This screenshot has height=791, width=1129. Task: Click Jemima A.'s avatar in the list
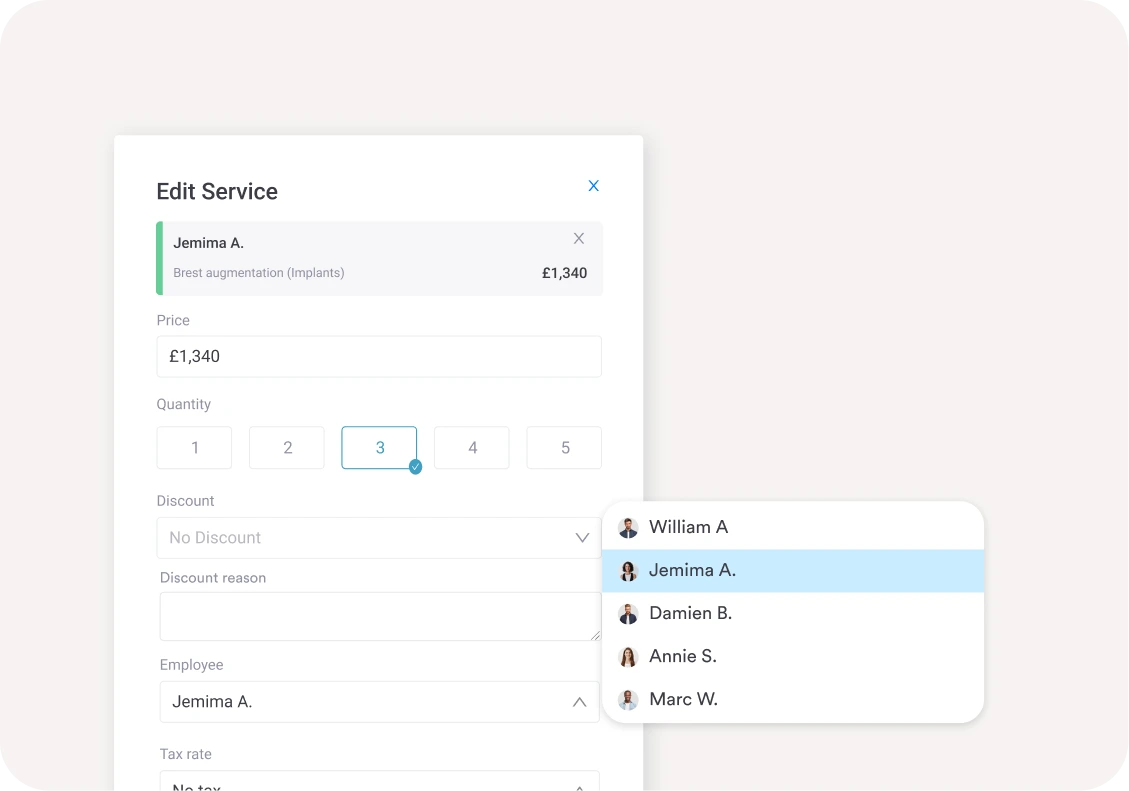click(628, 571)
